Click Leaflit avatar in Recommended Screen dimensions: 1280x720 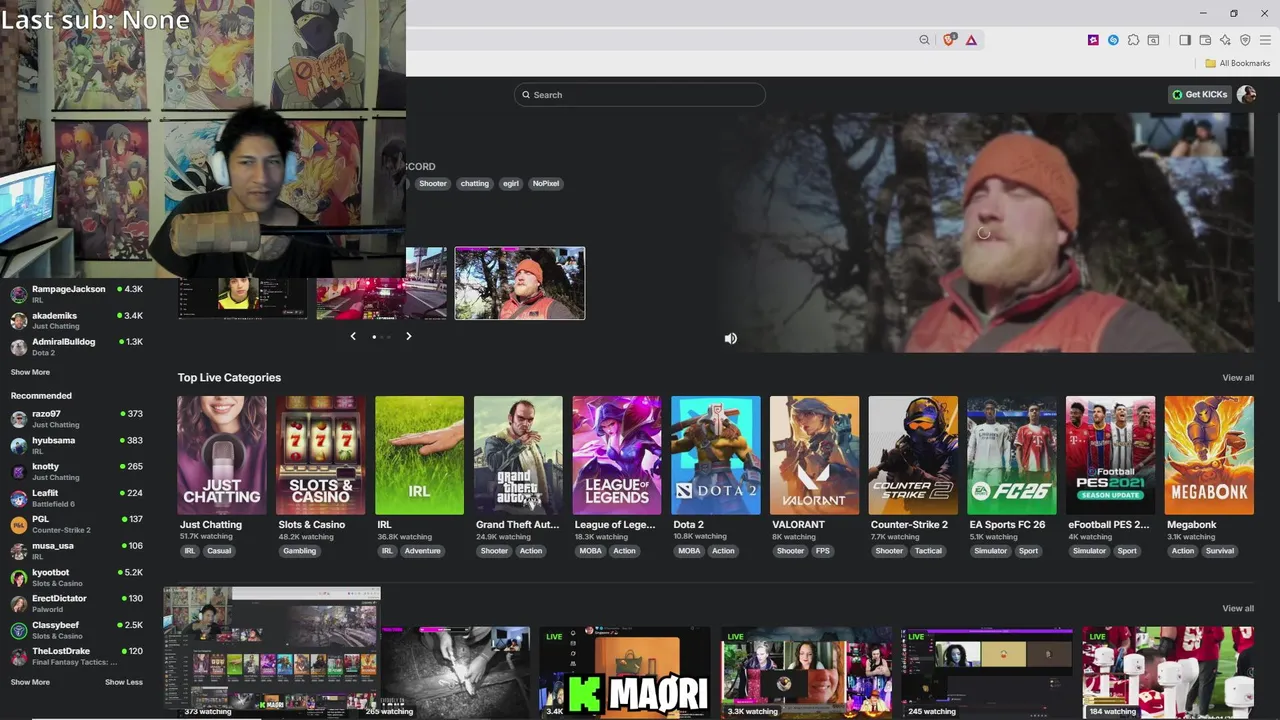point(19,498)
